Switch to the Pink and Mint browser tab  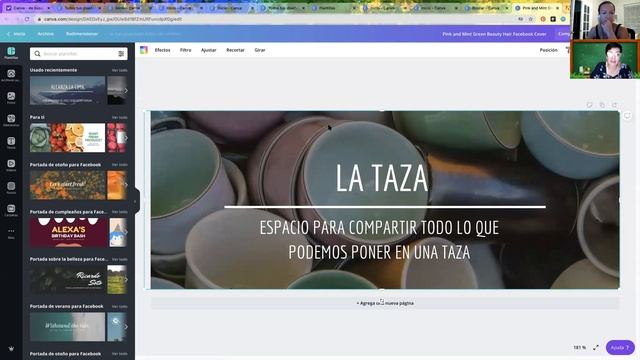[x=538, y=8]
